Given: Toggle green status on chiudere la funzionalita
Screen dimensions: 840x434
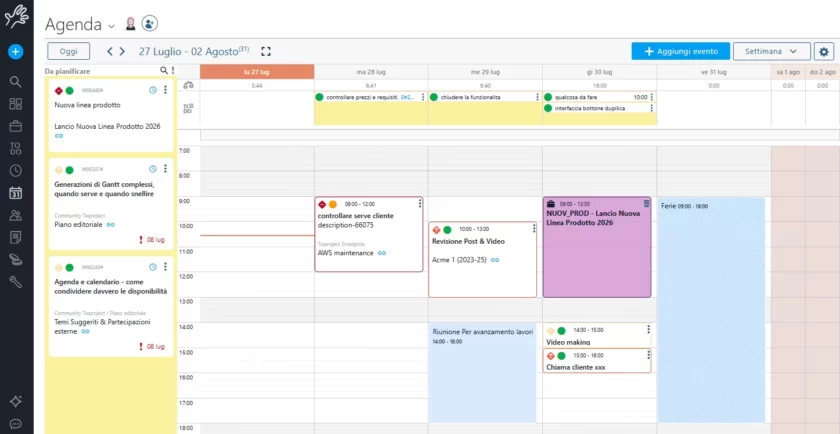Looking at the screenshot, I should 434,97.
